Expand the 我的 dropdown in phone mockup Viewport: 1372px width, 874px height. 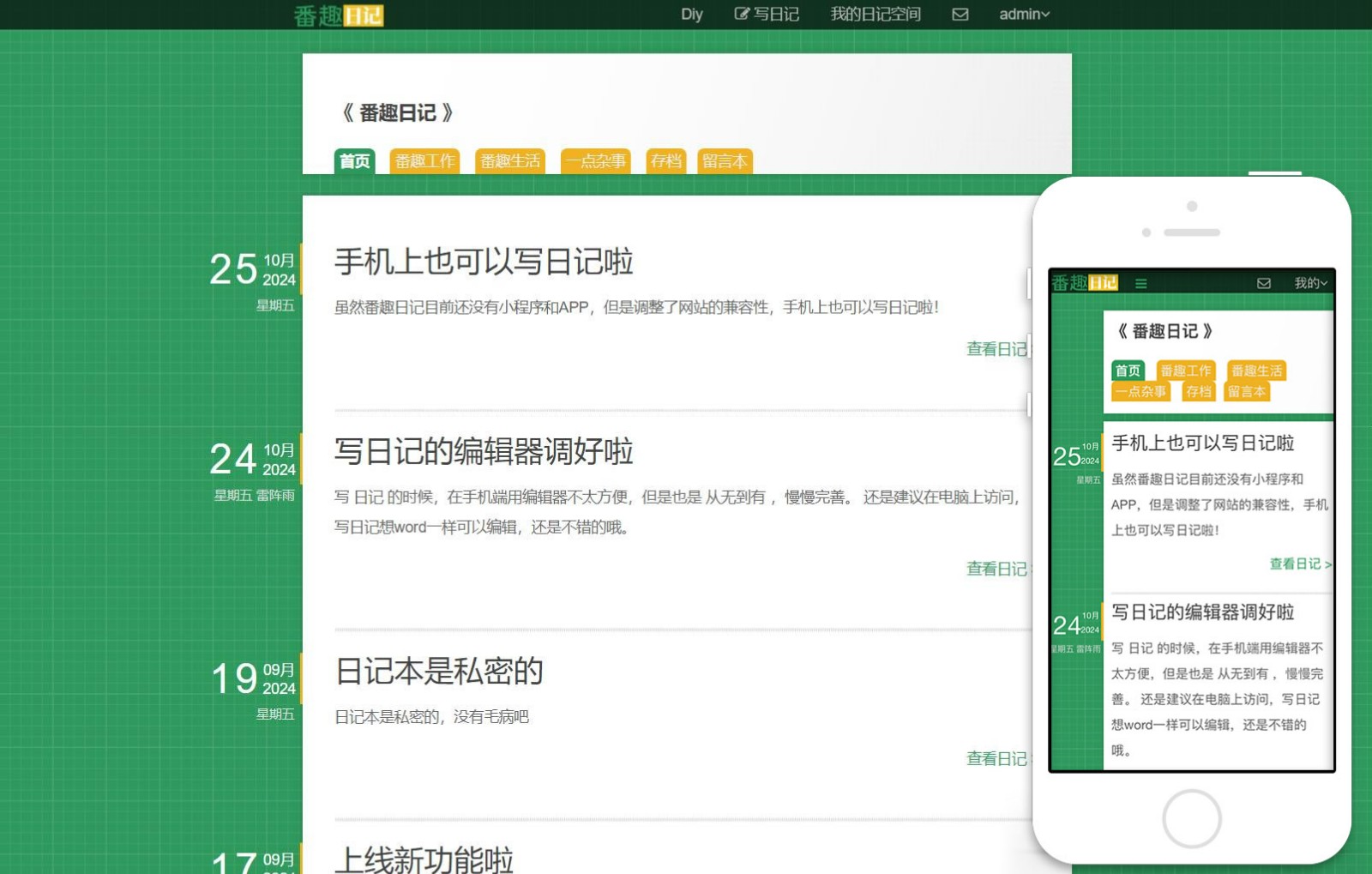(1311, 283)
